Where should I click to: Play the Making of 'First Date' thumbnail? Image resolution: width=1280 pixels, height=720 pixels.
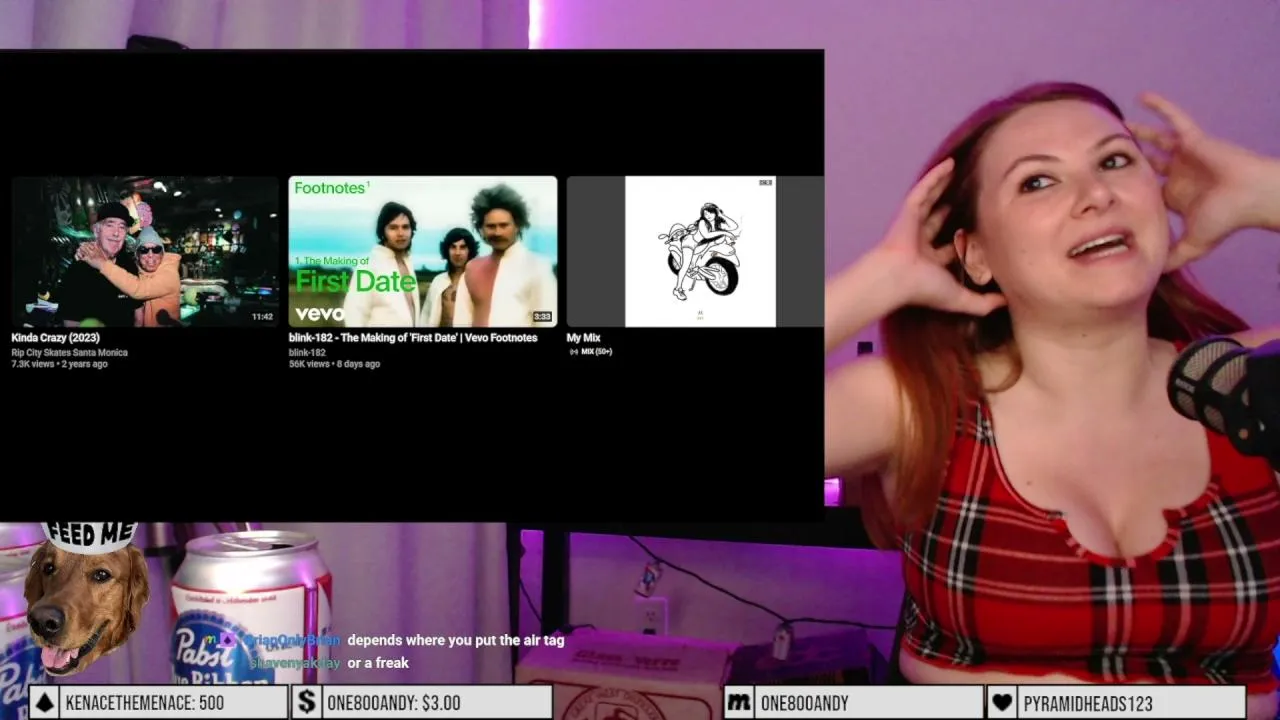click(423, 252)
